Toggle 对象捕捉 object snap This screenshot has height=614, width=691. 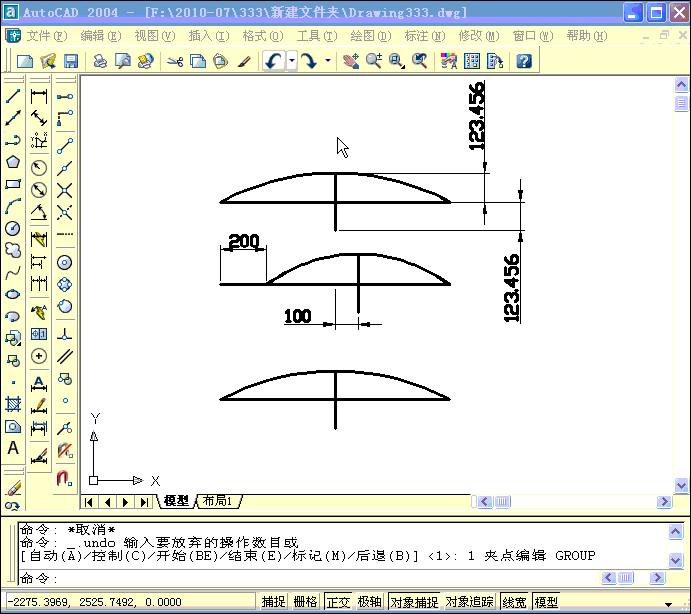coord(414,602)
